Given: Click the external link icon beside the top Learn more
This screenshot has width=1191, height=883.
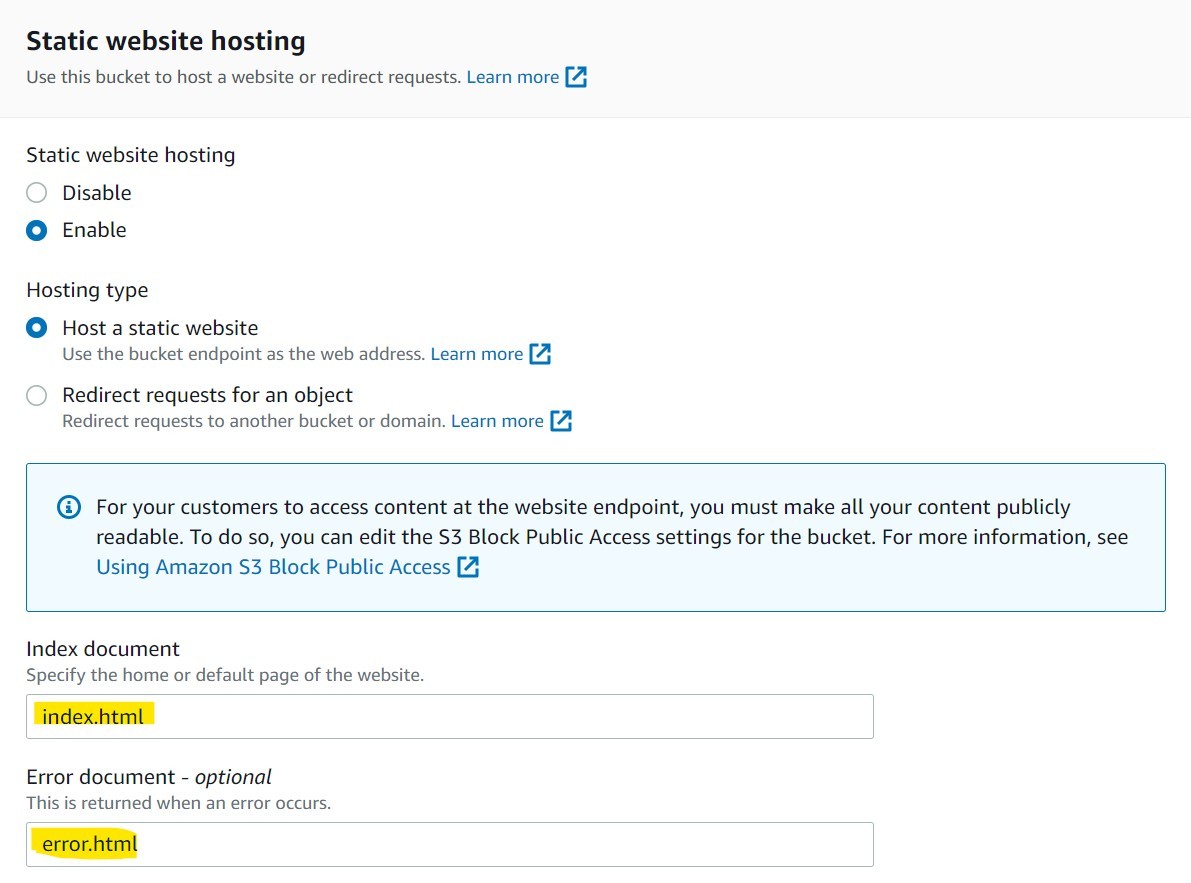Looking at the screenshot, I should [577, 76].
